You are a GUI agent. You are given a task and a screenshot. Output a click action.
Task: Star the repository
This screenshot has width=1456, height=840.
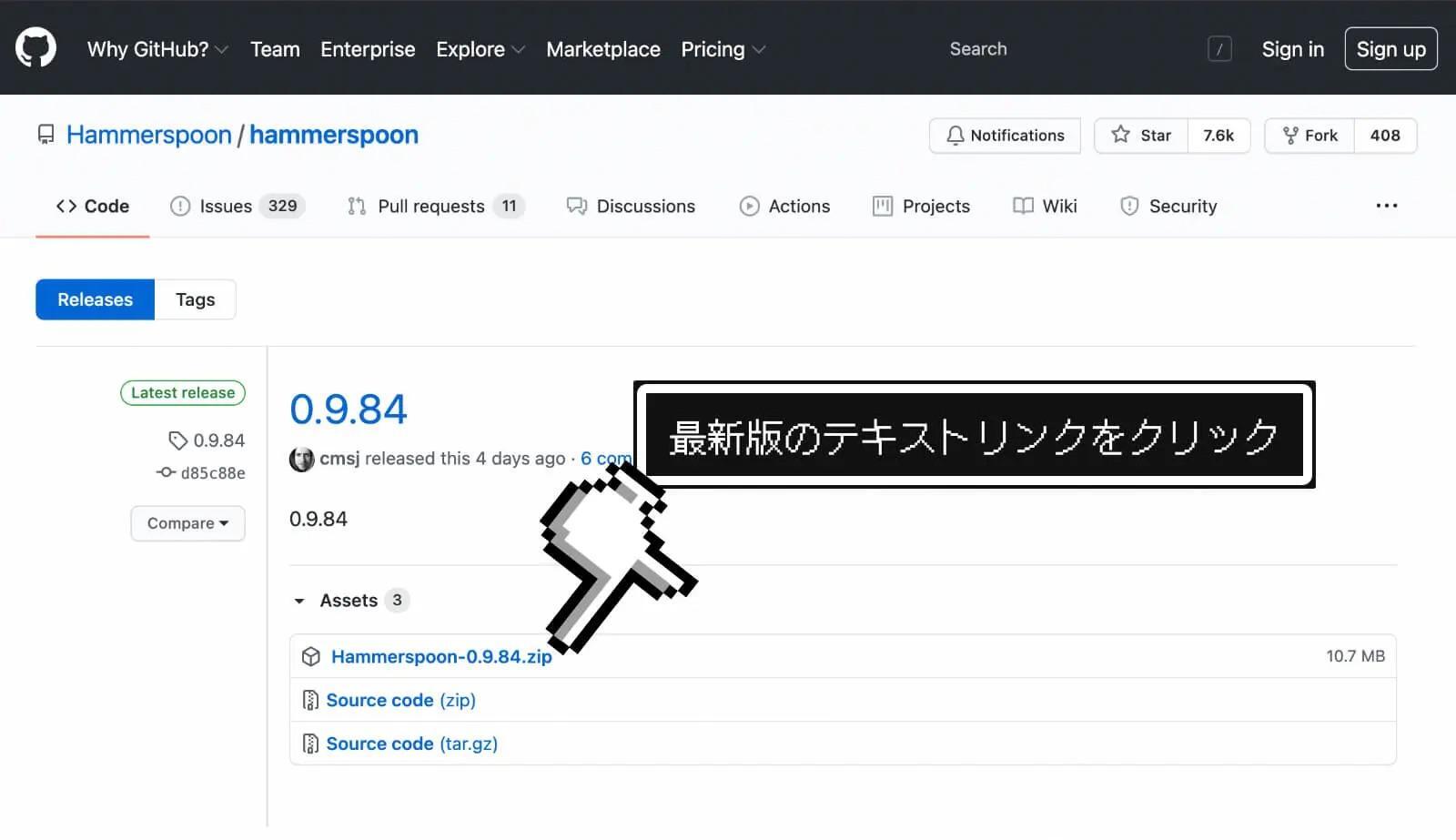click(1141, 136)
